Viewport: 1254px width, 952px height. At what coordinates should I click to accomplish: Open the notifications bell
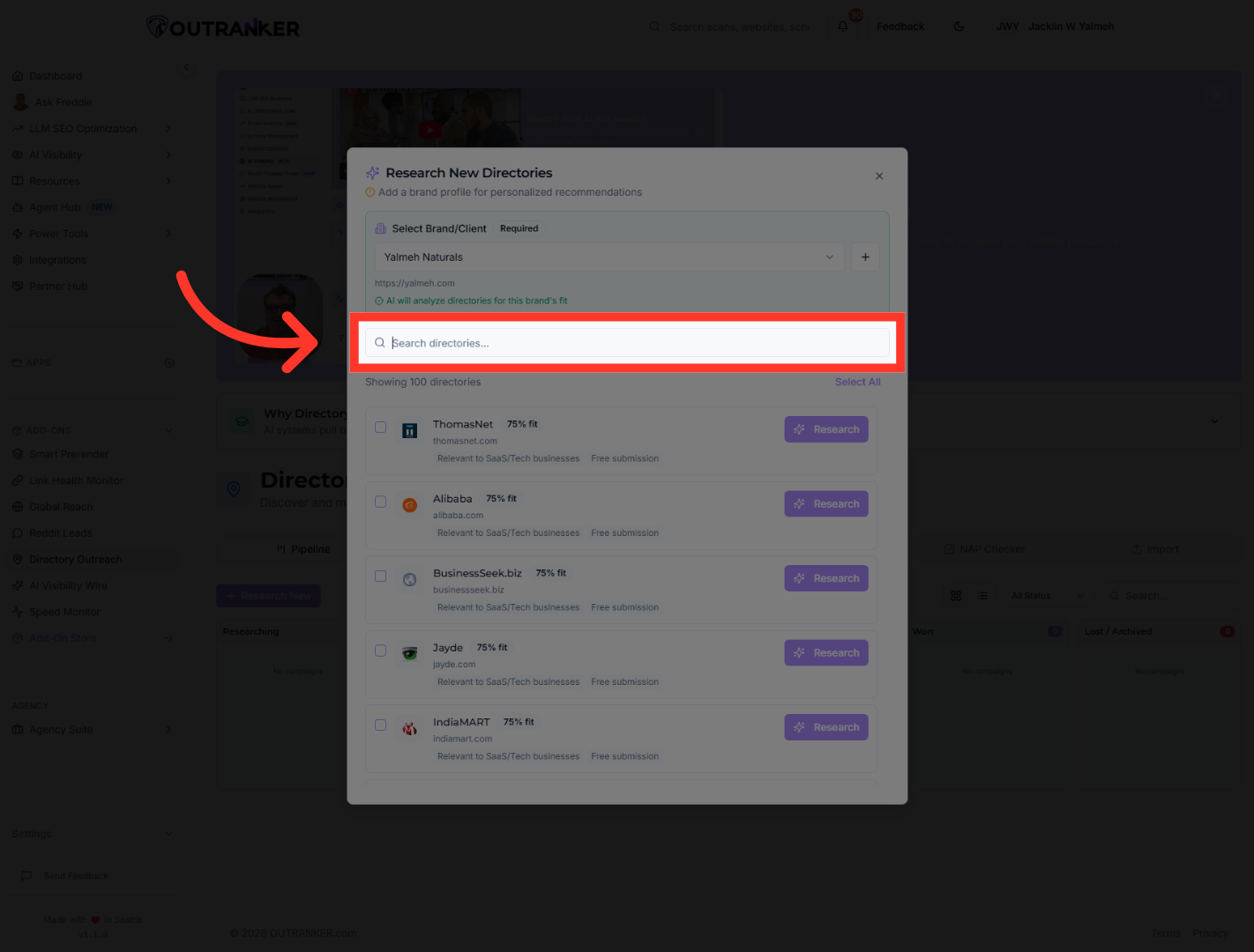[842, 26]
